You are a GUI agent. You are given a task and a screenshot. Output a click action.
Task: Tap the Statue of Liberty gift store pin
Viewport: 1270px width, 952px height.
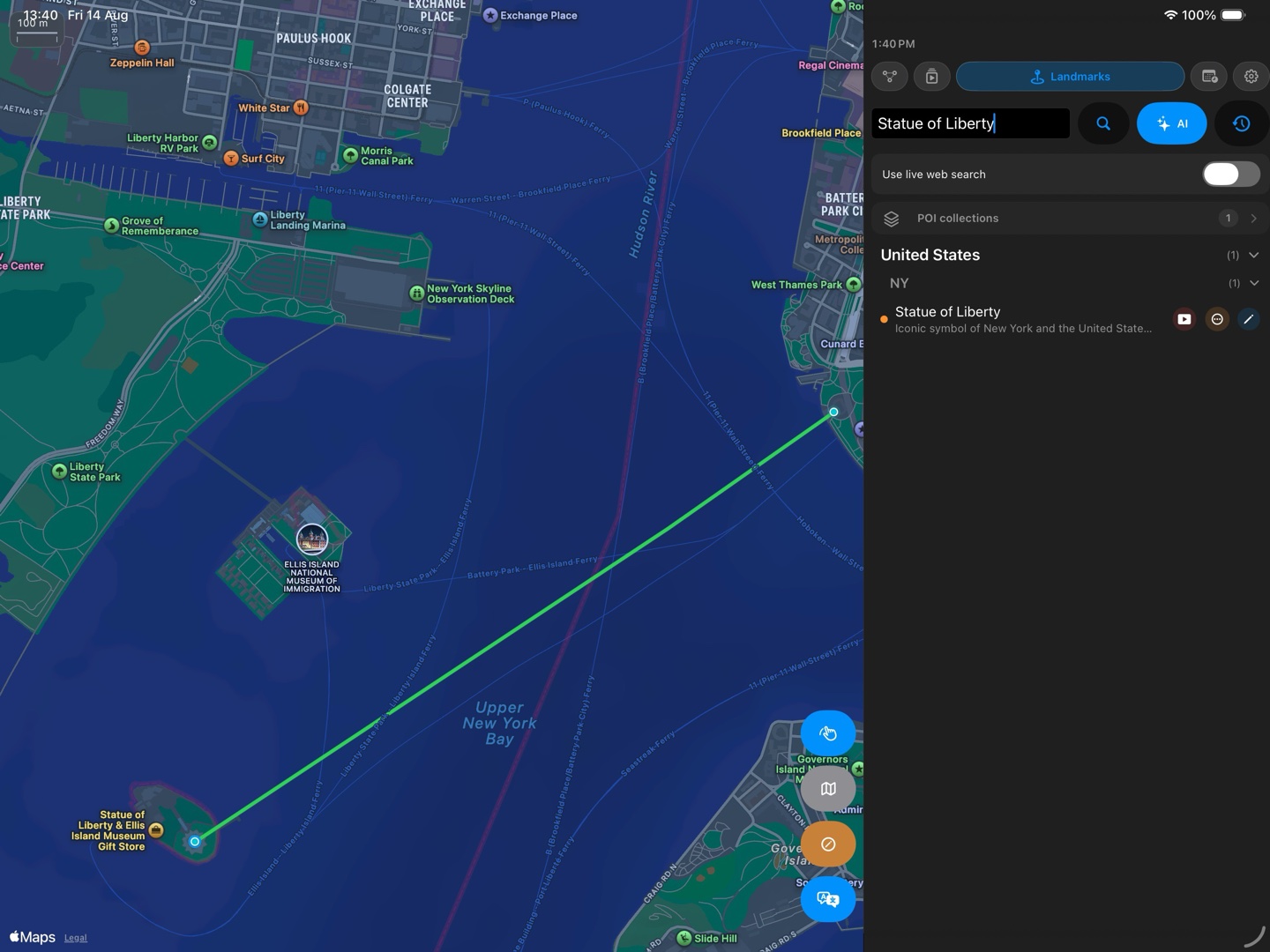[x=156, y=830]
